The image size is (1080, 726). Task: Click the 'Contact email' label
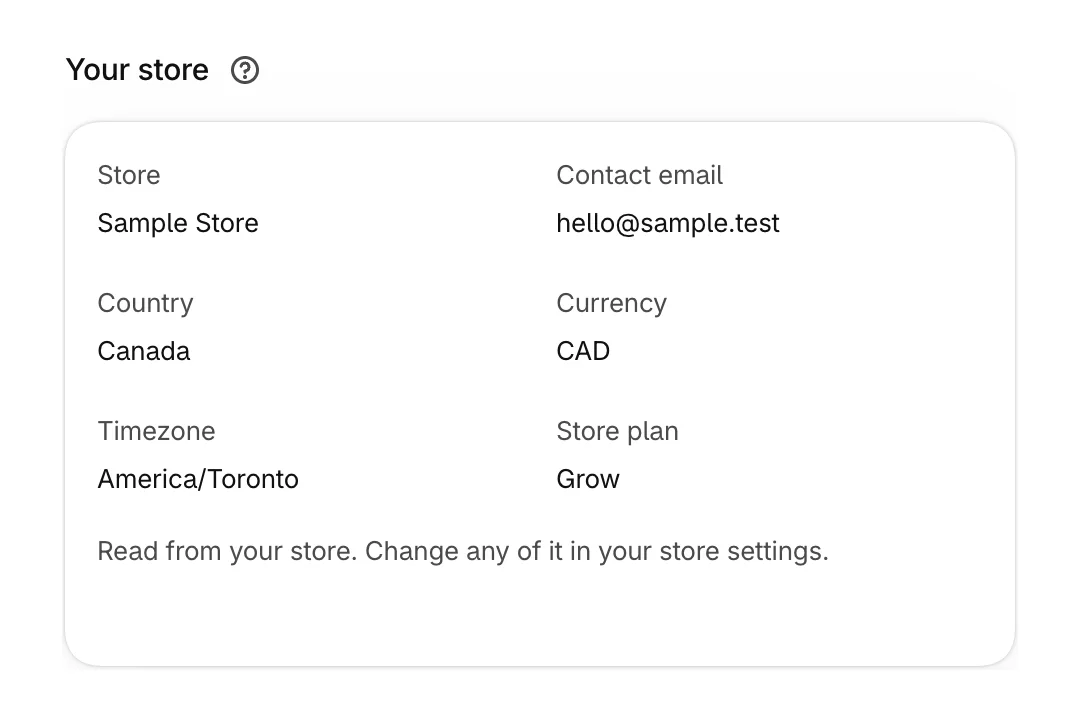(x=639, y=175)
